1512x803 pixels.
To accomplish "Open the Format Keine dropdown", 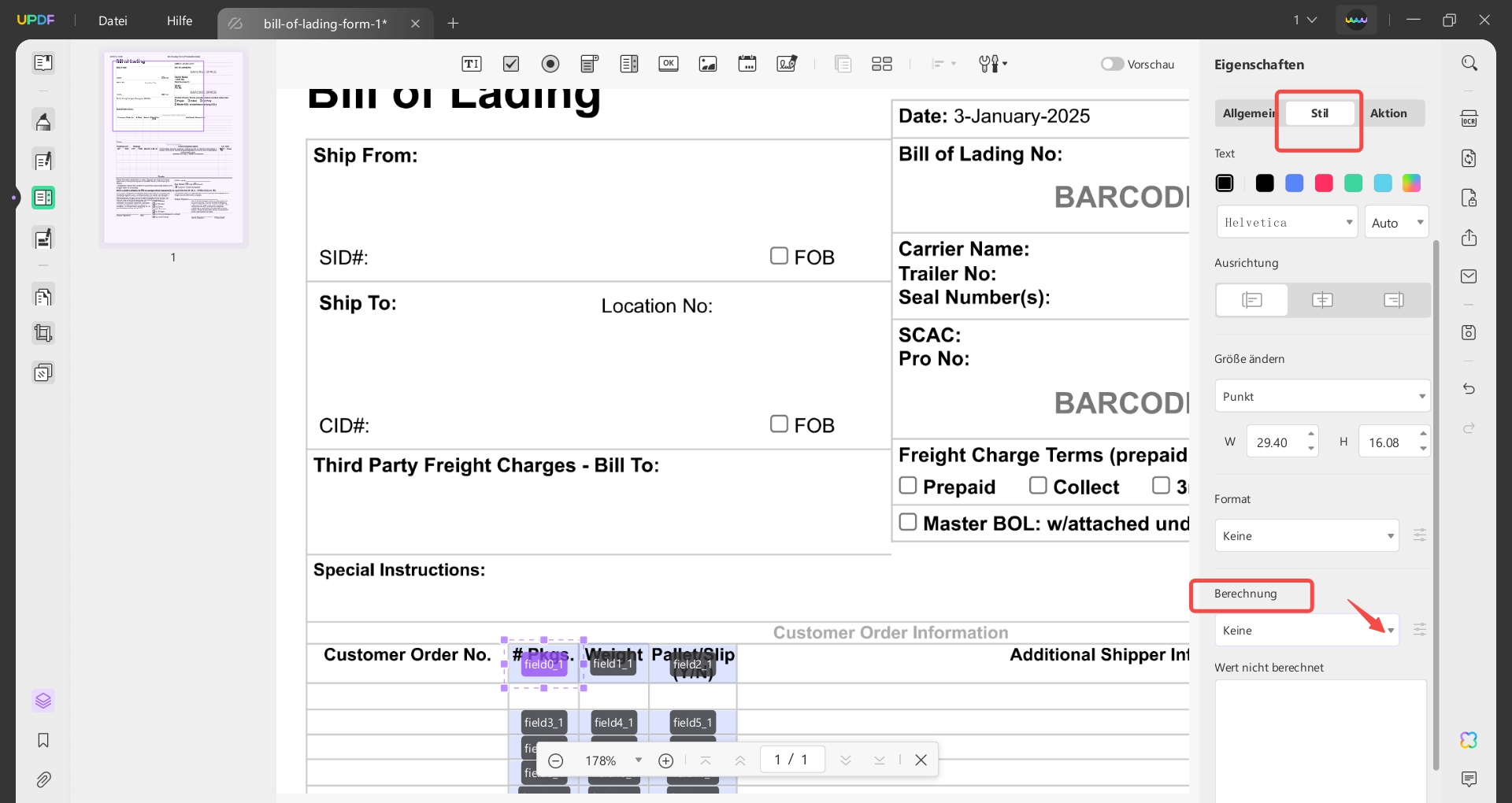I will (x=1307, y=535).
